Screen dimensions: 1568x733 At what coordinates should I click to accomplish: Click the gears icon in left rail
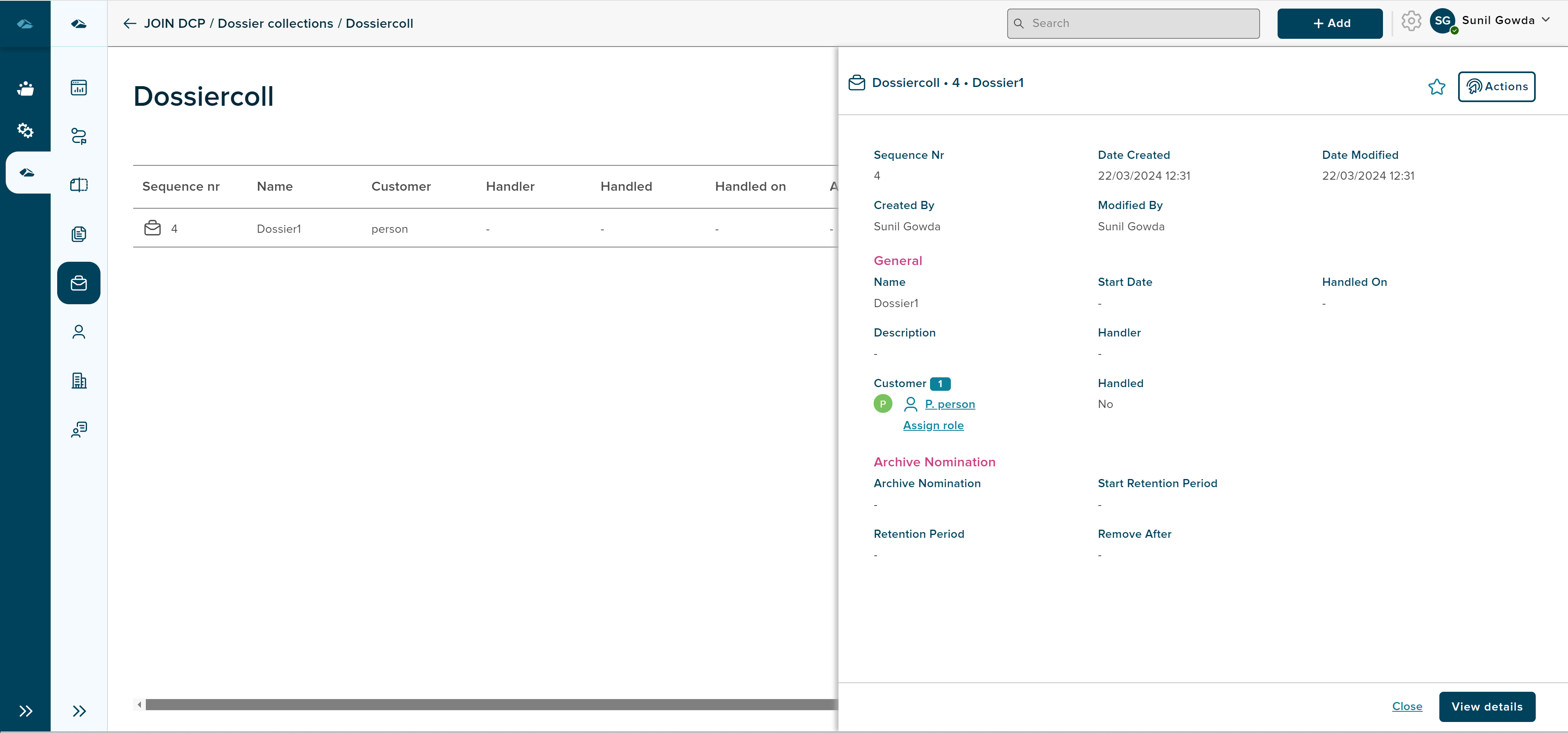pyautogui.click(x=25, y=130)
